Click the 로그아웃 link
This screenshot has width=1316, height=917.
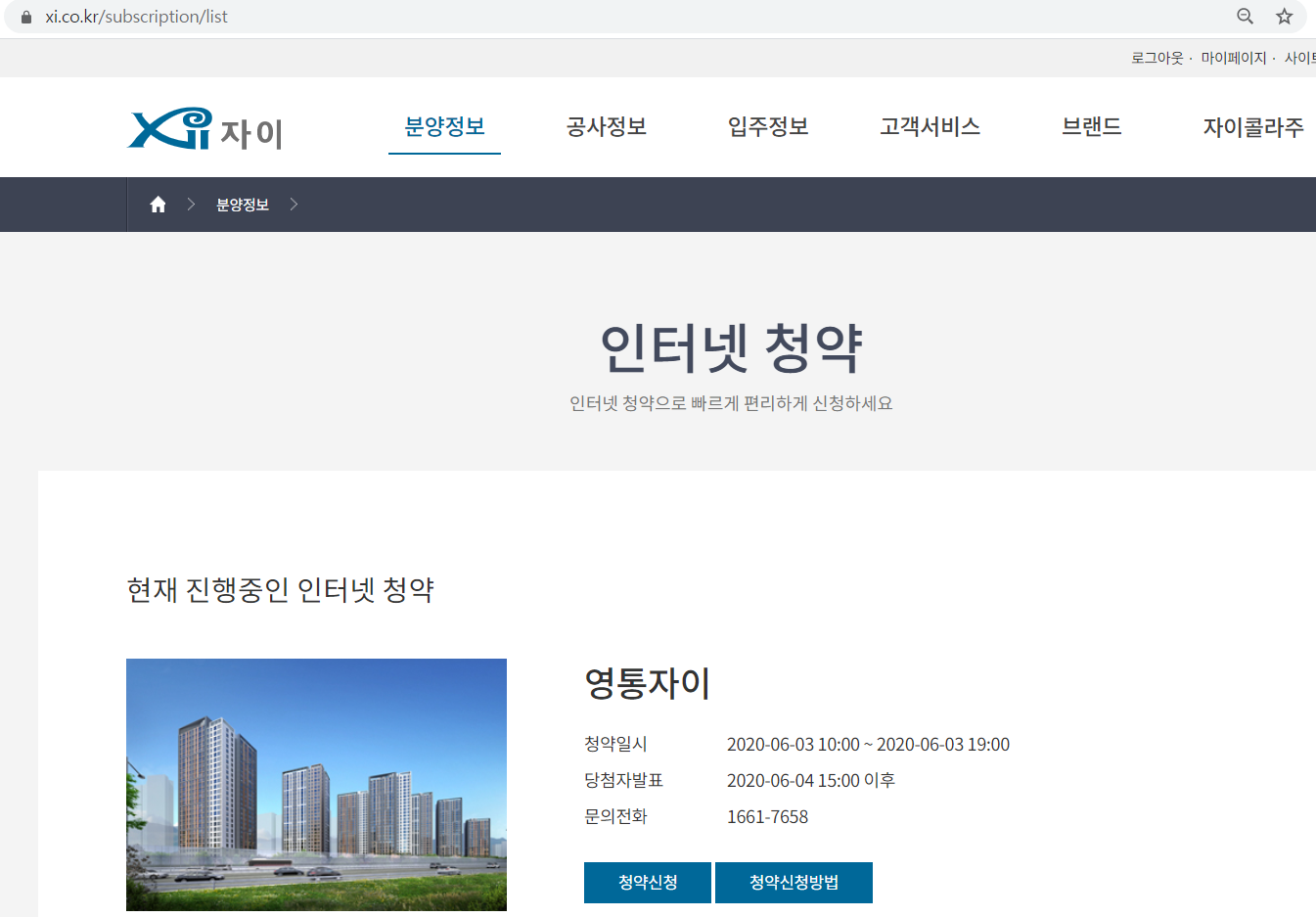(x=1157, y=58)
